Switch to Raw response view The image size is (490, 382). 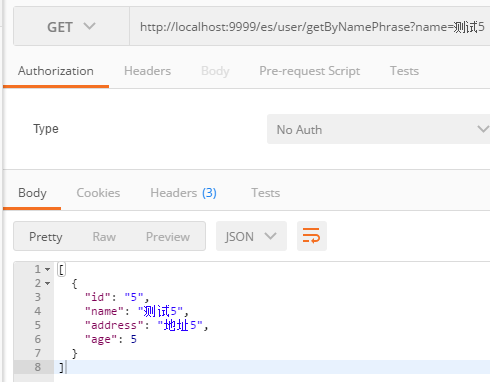(104, 237)
